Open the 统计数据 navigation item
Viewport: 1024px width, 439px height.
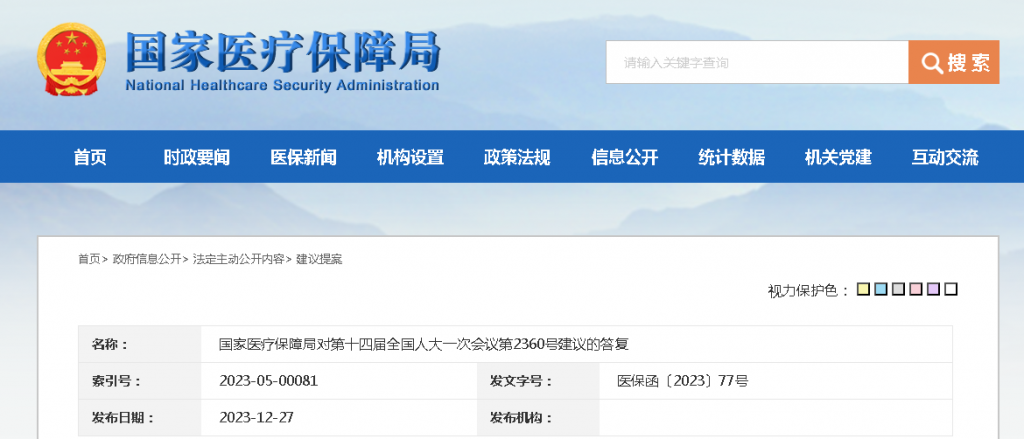pyautogui.click(x=731, y=157)
